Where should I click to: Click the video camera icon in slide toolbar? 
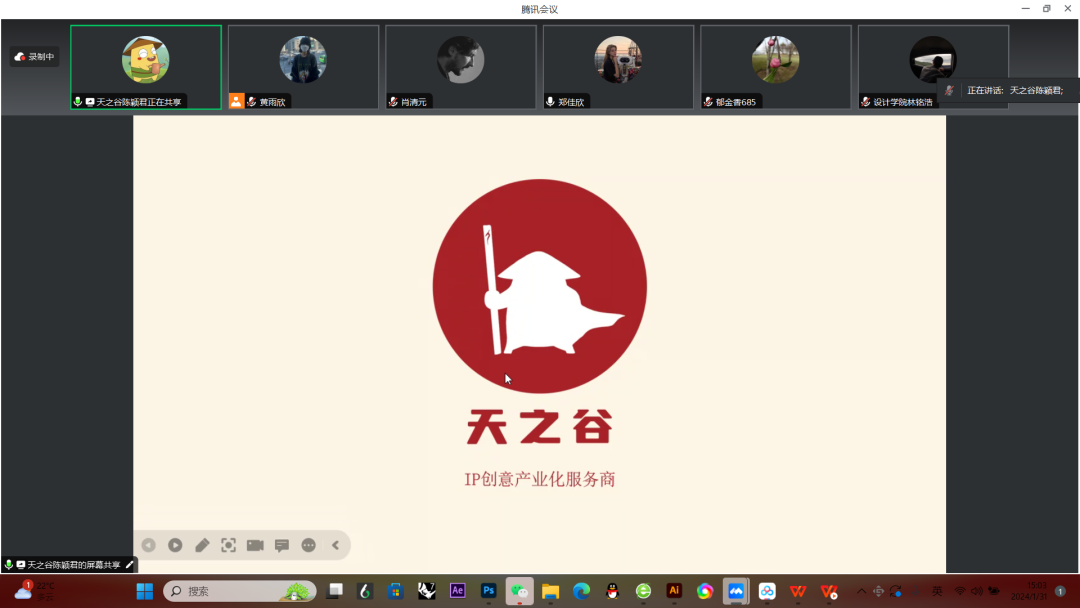point(255,545)
